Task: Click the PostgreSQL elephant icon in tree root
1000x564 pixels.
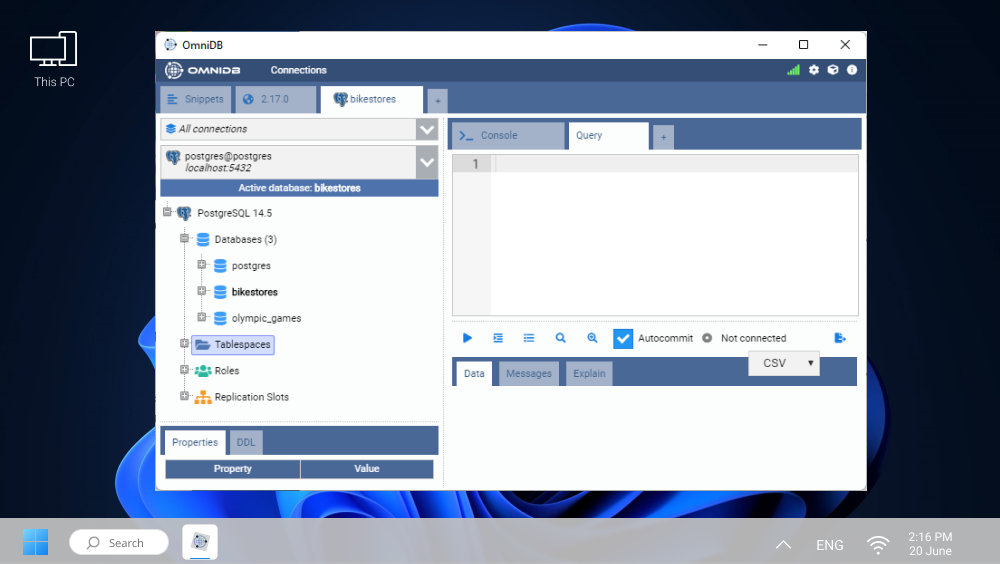Action: point(184,213)
